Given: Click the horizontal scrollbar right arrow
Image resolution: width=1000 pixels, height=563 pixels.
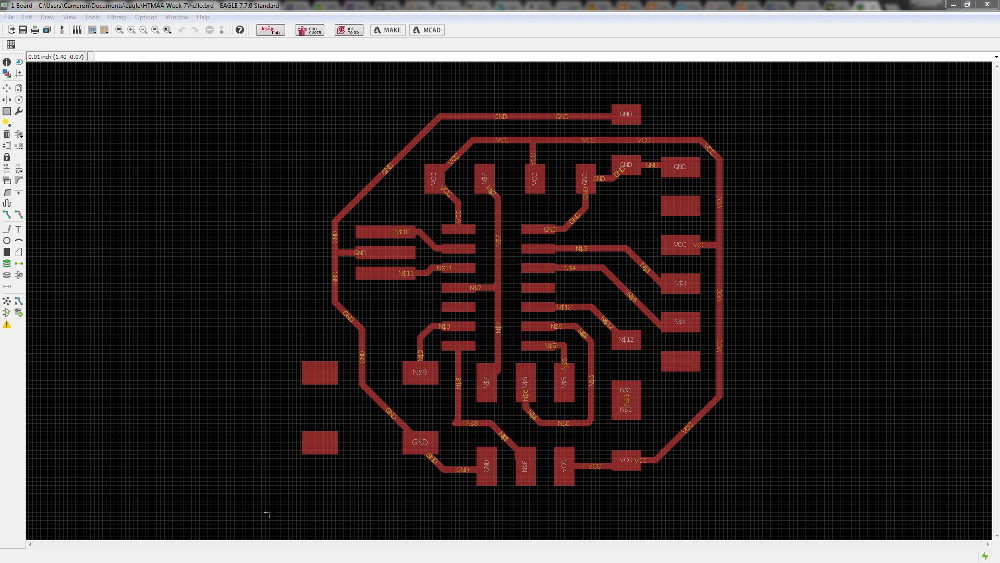Looking at the screenshot, I should [988, 545].
